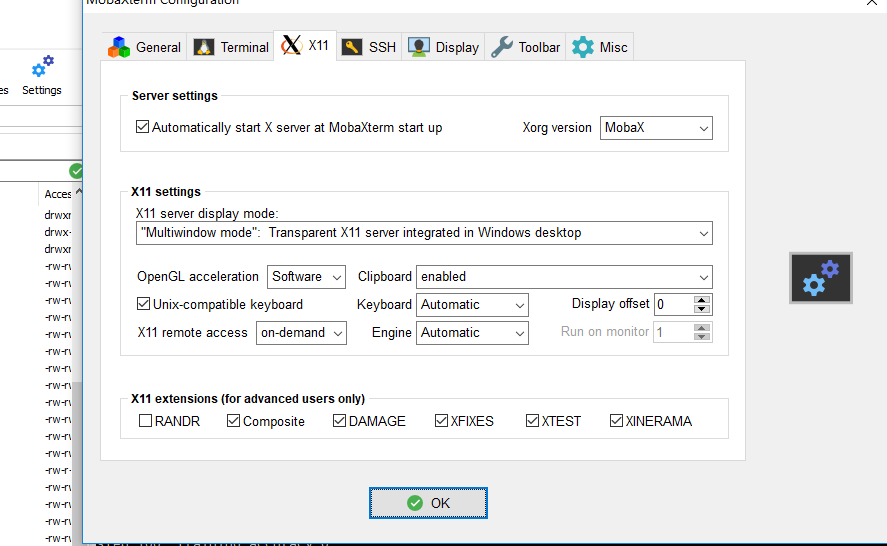Expand X11 server display mode dropdown
This screenshot has height=546, width=887.
pyautogui.click(x=424, y=233)
